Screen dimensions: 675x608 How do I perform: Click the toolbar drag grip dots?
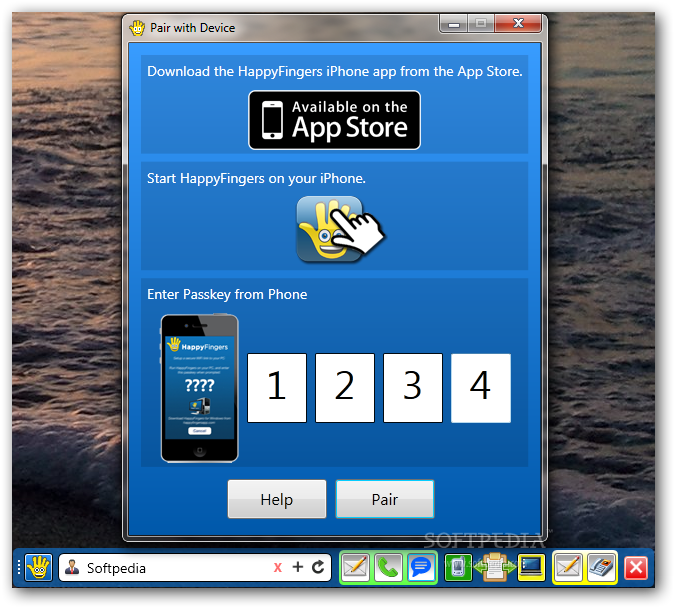pyautogui.click(x=19, y=567)
